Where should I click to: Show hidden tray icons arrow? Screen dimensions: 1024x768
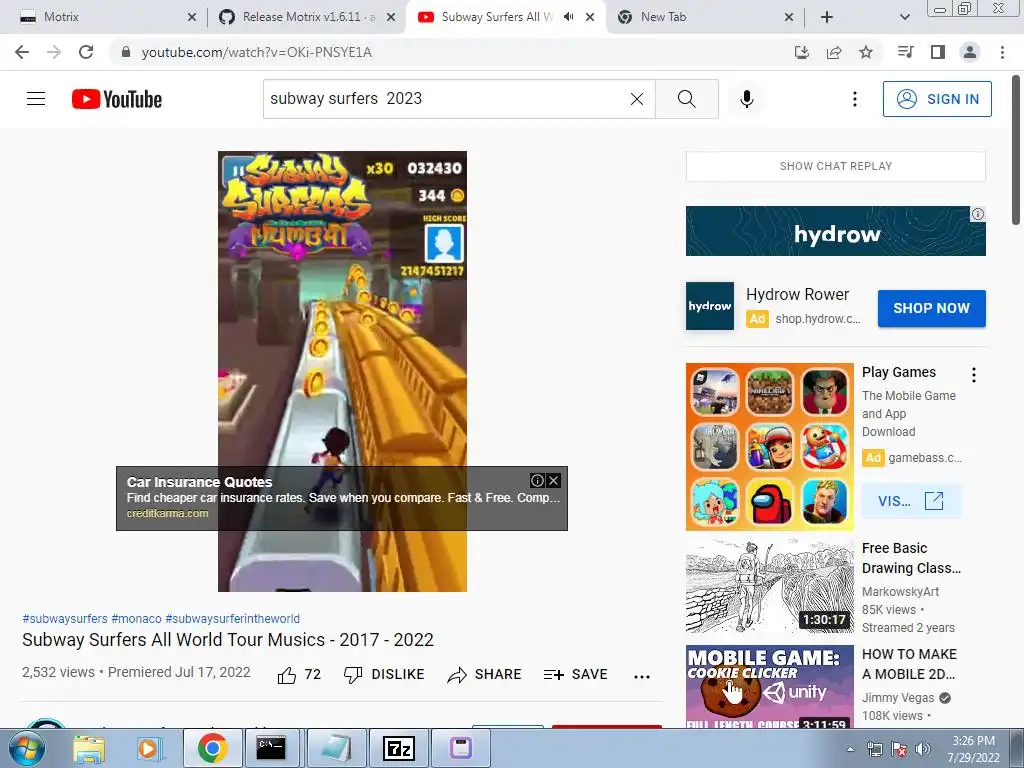point(850,749)
